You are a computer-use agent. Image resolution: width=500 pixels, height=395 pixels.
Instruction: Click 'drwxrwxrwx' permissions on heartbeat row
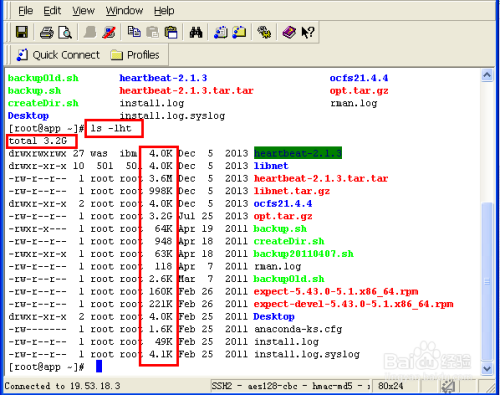point(37,154)
